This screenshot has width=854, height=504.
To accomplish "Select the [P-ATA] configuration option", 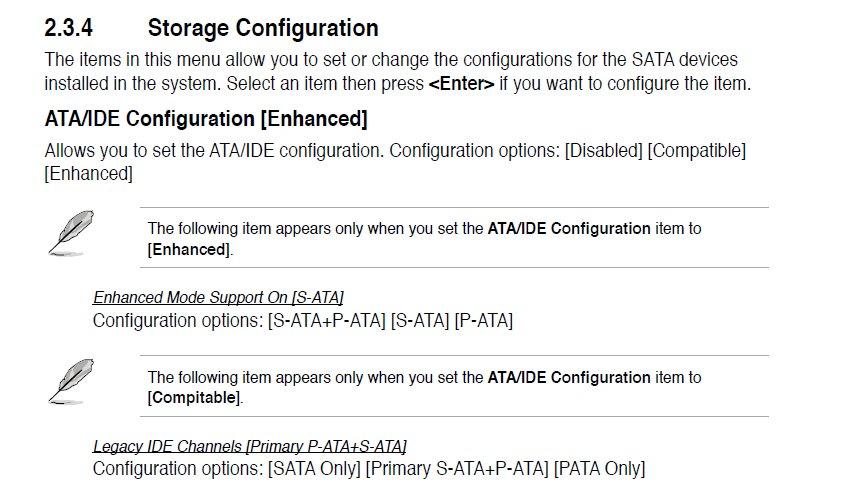I will 484,320.
